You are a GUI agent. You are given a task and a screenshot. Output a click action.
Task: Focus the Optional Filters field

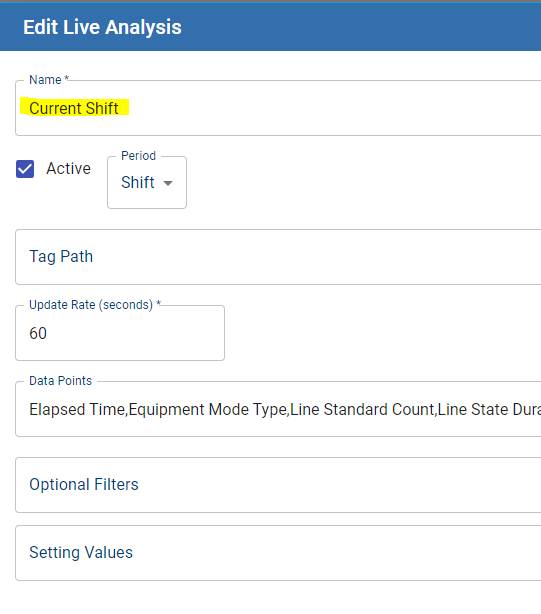[278, 485]
